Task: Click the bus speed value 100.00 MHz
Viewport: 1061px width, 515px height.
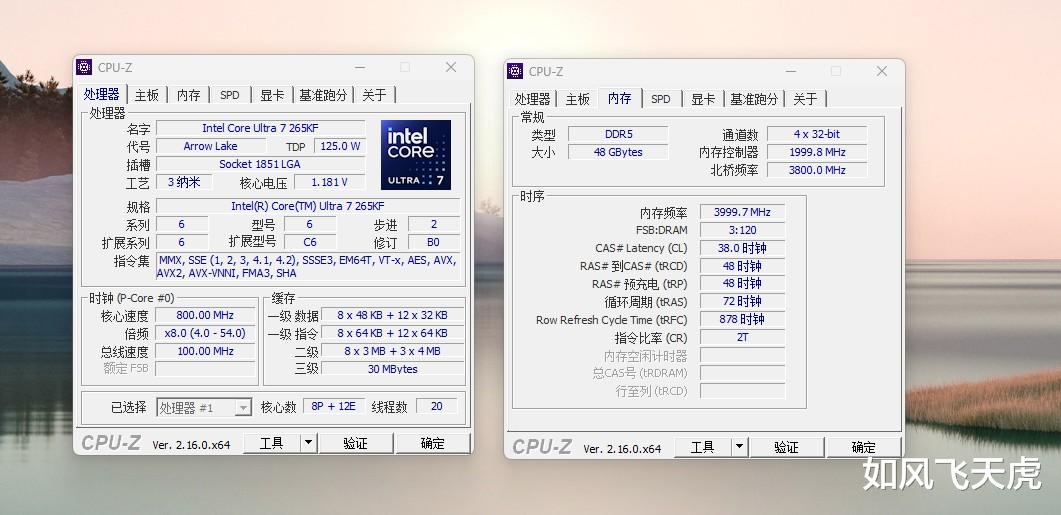Action: click(x=205, y=351)
